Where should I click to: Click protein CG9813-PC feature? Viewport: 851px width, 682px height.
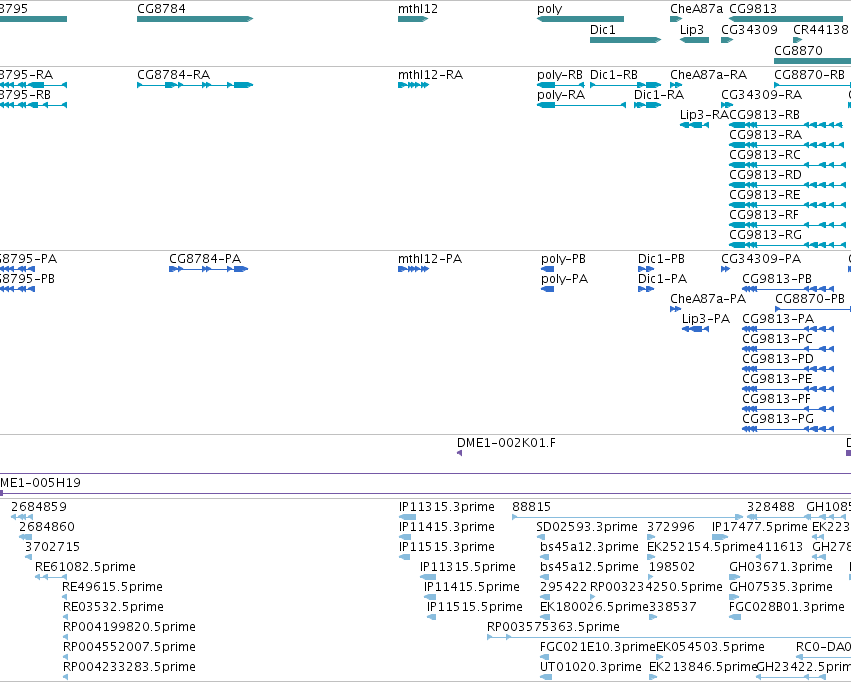788,349
